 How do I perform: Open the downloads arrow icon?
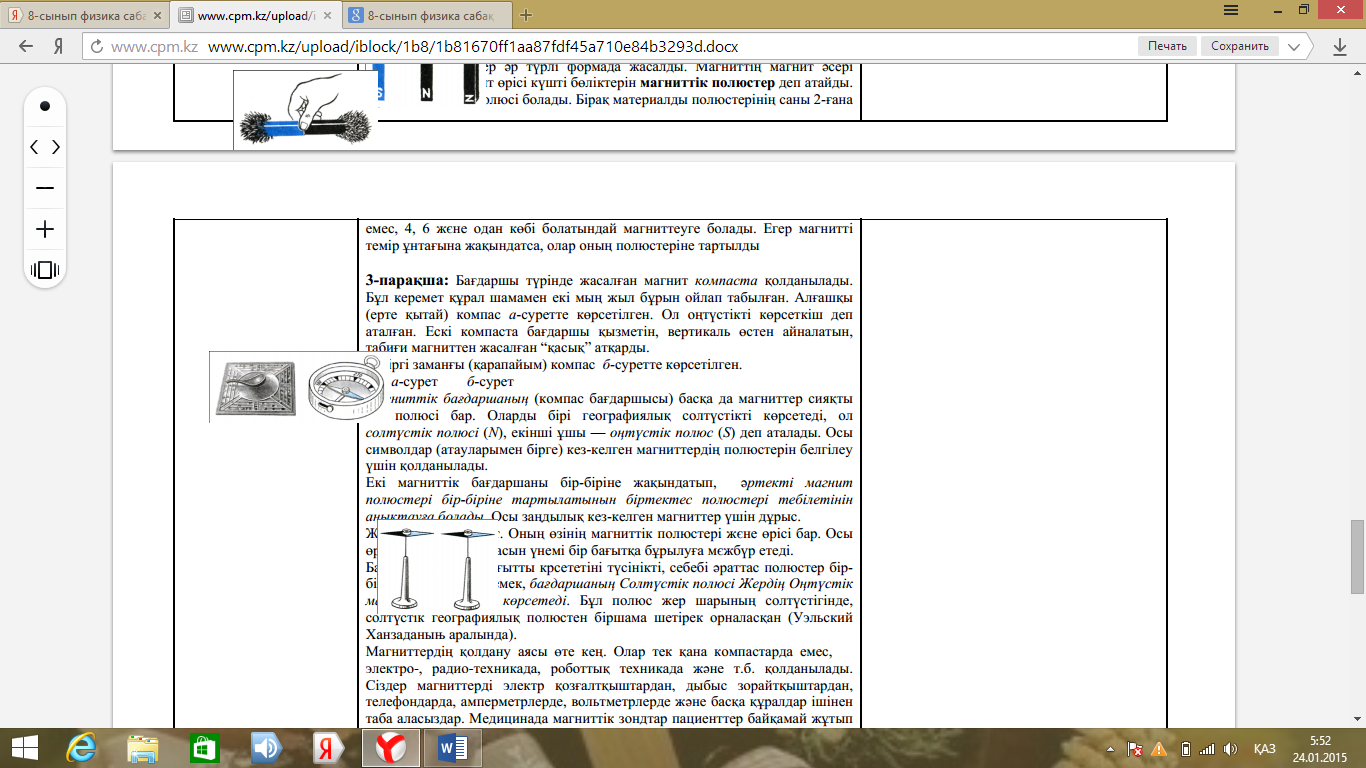pos(1340,46)
